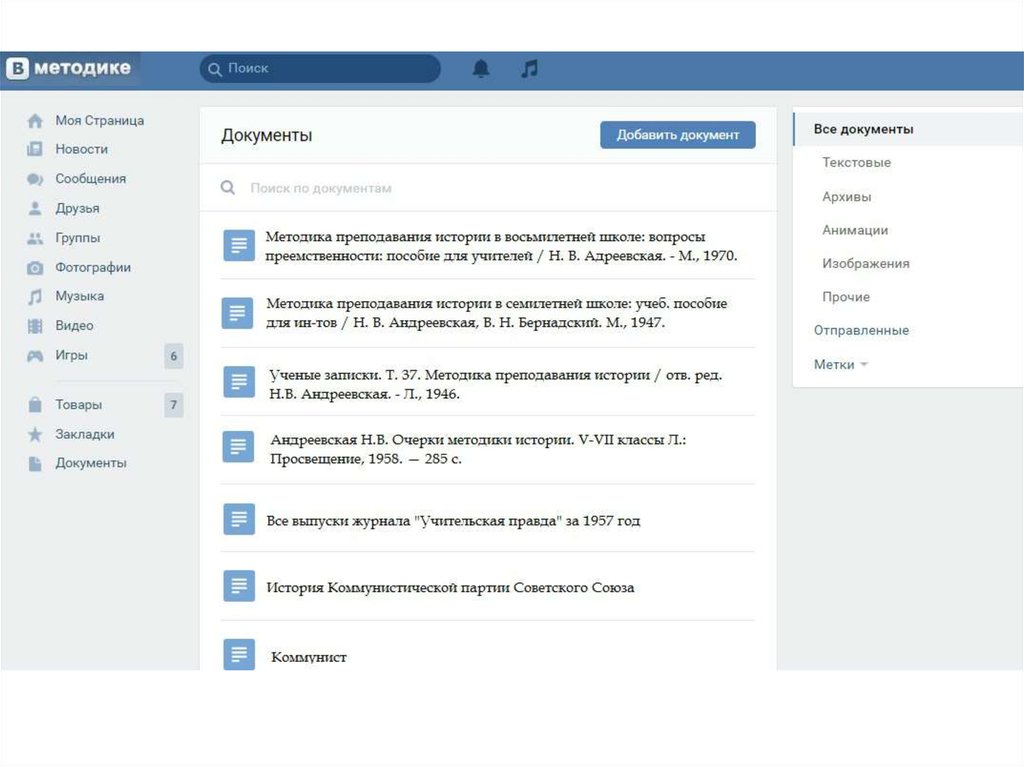Click document icon for Очерки методики истории

238,446
